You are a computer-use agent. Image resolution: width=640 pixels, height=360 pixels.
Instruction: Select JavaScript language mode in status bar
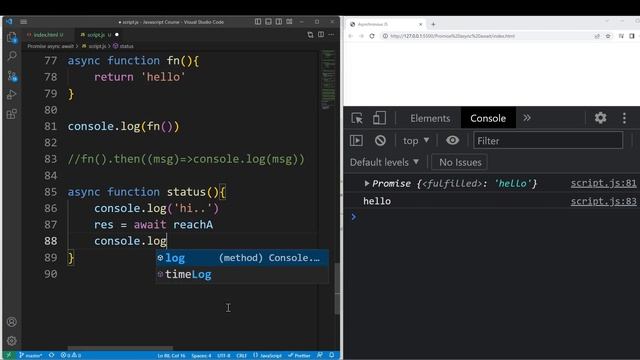click(267, 356)
